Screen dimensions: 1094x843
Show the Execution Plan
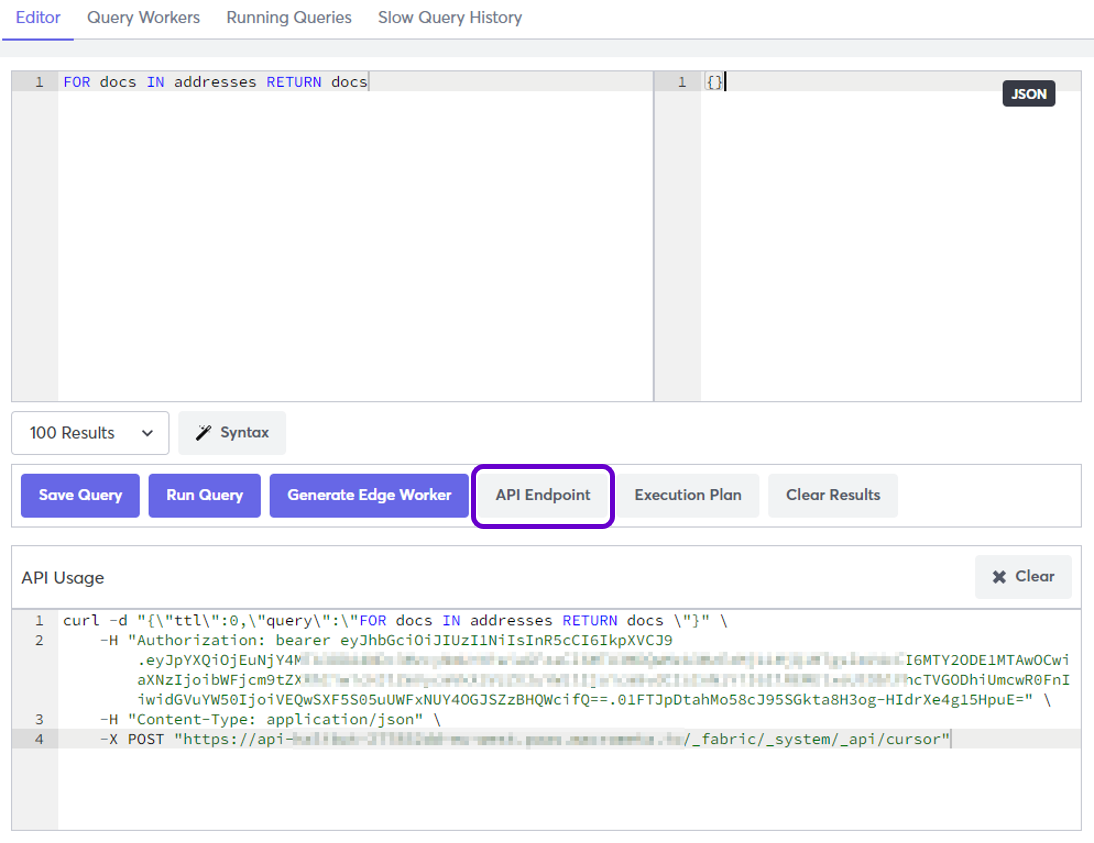[687, 495]
